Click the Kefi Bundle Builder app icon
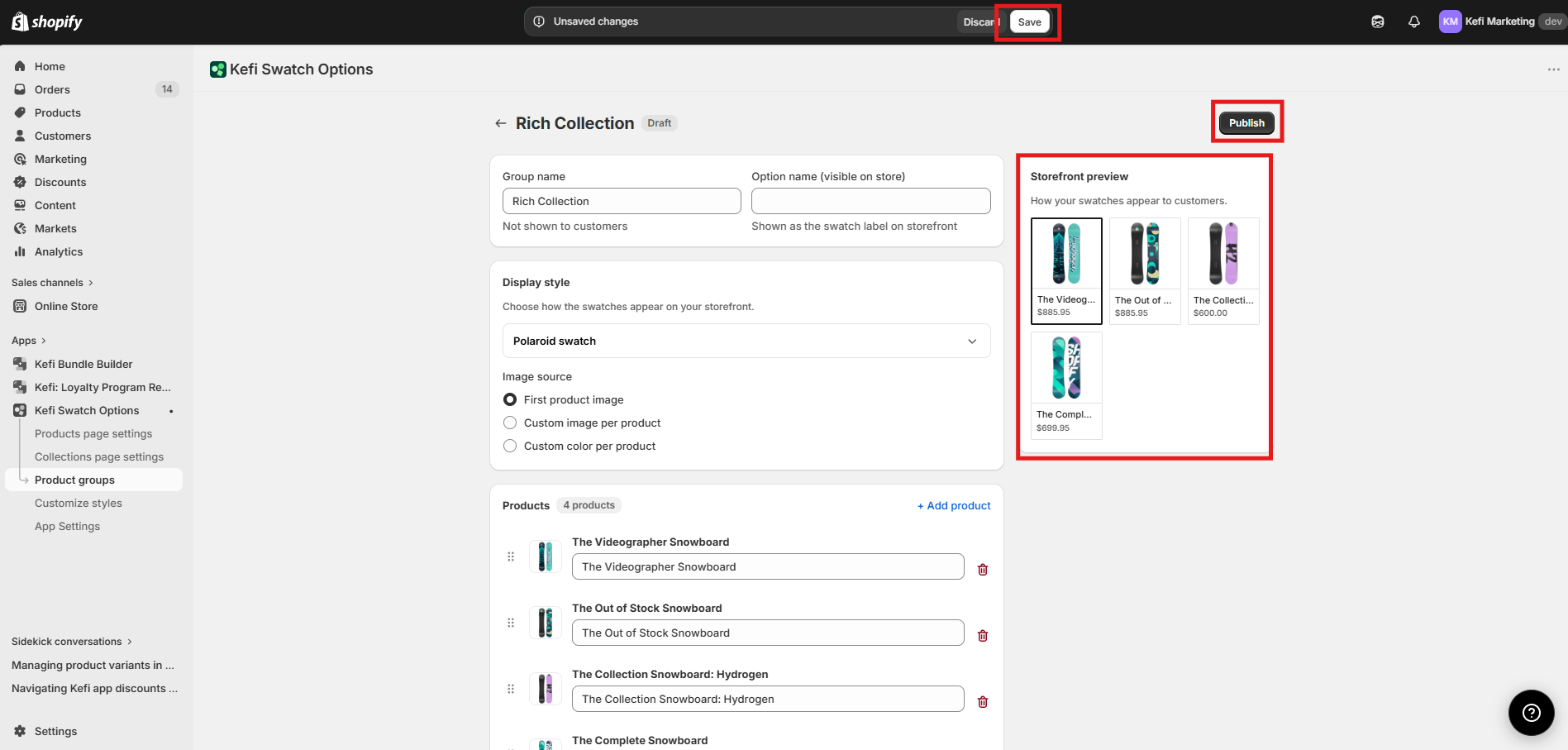Image resolution: width=1568 pixels, height=750 pixels. [x=20, y=364]
